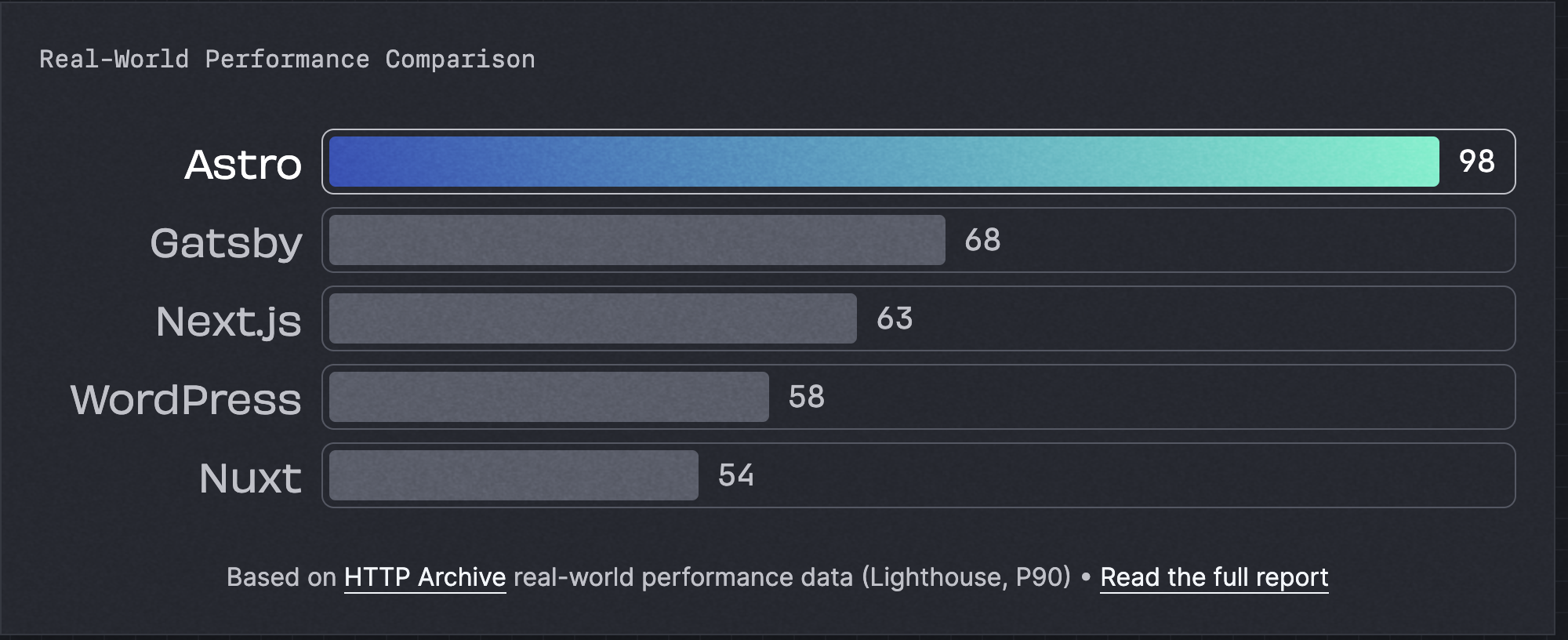
Task: Click the WordPress score value 58
Action: (807, 397)
